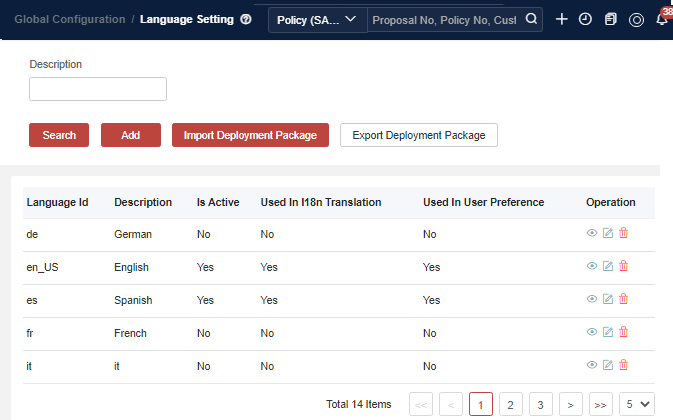The height and width of the screenshot is (420, 673).
Task: Click the search magnifier icon in top bar
Action: pos(532,19)
